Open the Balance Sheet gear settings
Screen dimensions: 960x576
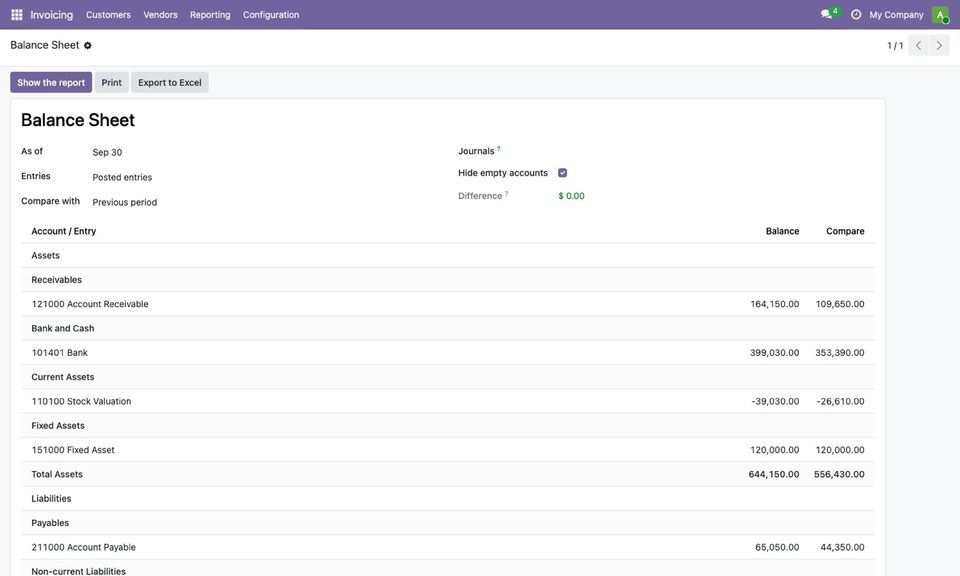pyautogui.click(x=88, y=45)
